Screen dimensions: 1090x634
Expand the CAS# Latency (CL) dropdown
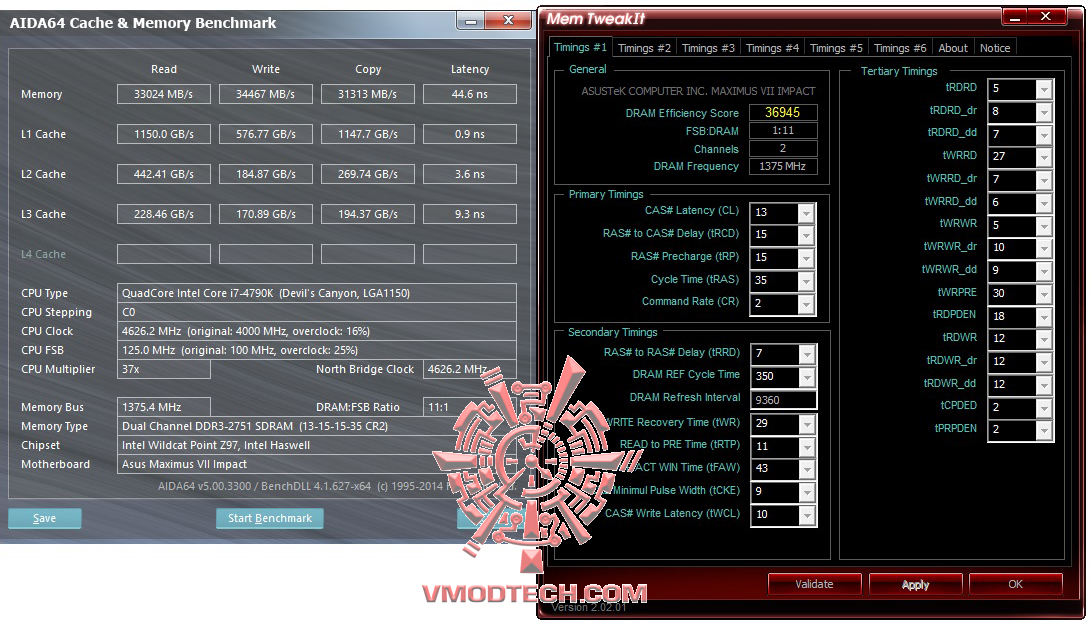click(x=806, y=213)
